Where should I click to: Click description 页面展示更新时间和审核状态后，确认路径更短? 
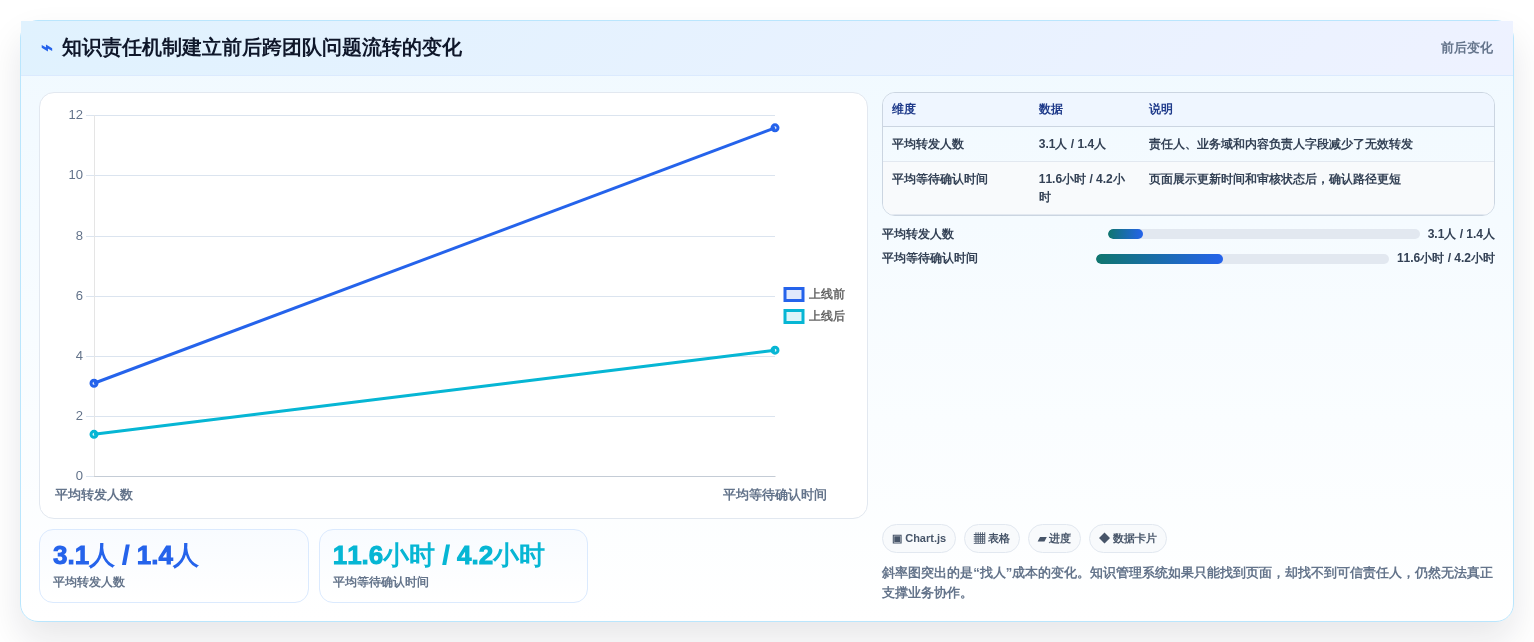(1274, 180)
